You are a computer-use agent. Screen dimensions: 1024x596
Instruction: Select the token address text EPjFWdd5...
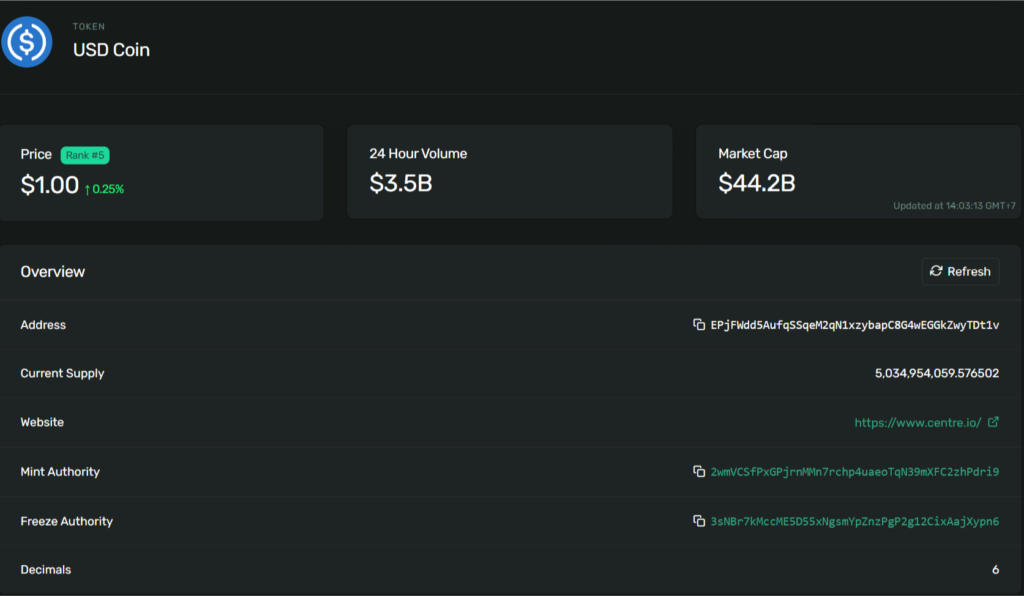[854, 325]
